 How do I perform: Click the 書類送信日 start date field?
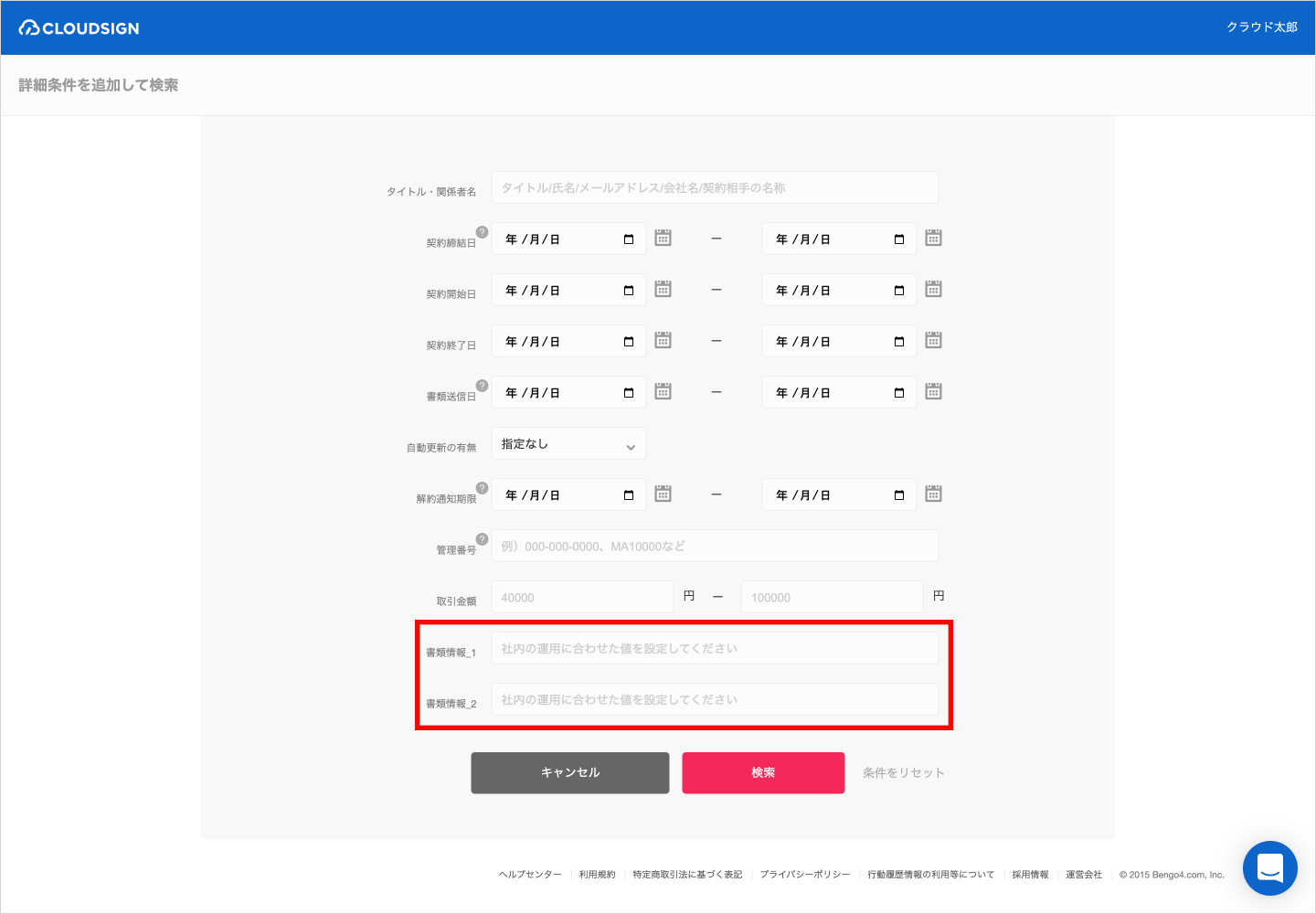pyautogui.click(x=568, y=392)
